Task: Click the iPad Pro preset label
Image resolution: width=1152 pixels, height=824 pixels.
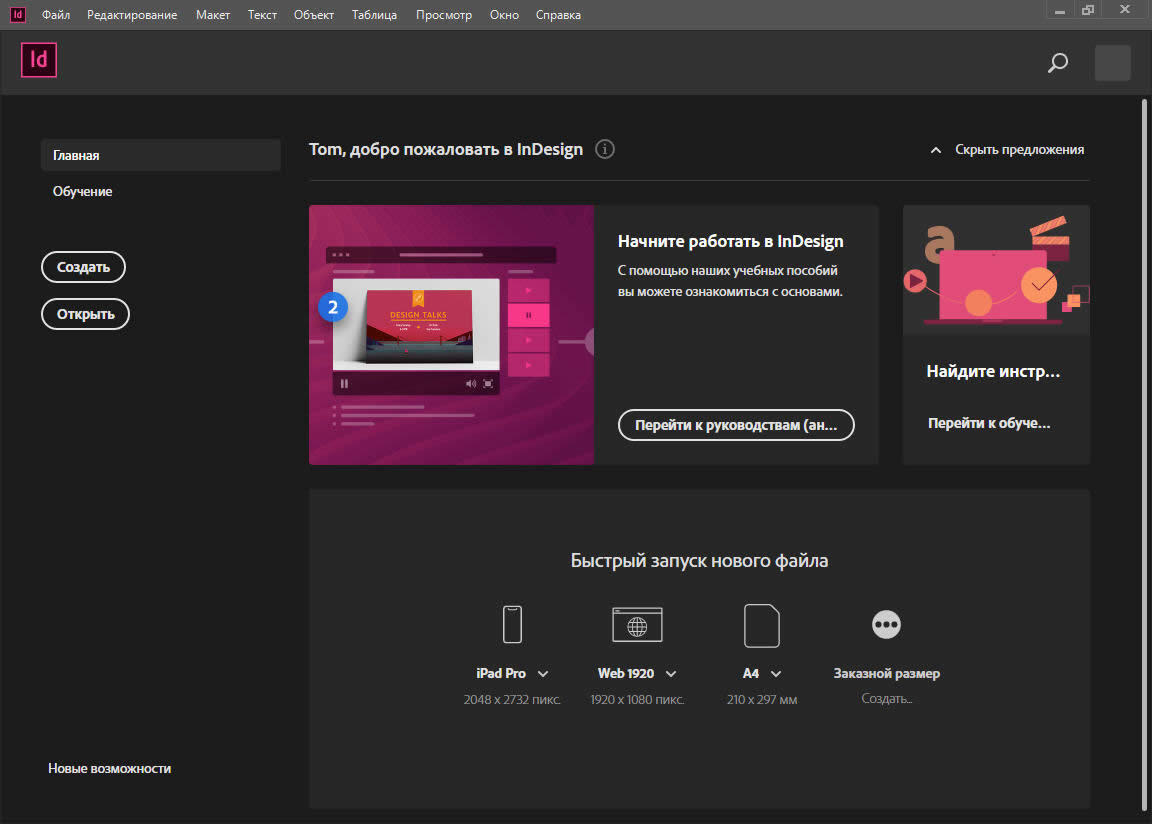Action: pyautogui.click(x=501, y=673)
